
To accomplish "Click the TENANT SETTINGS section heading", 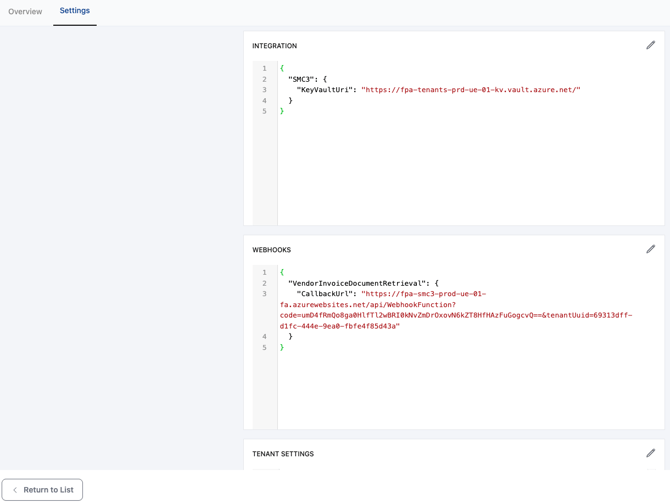I will pos(283,454).
